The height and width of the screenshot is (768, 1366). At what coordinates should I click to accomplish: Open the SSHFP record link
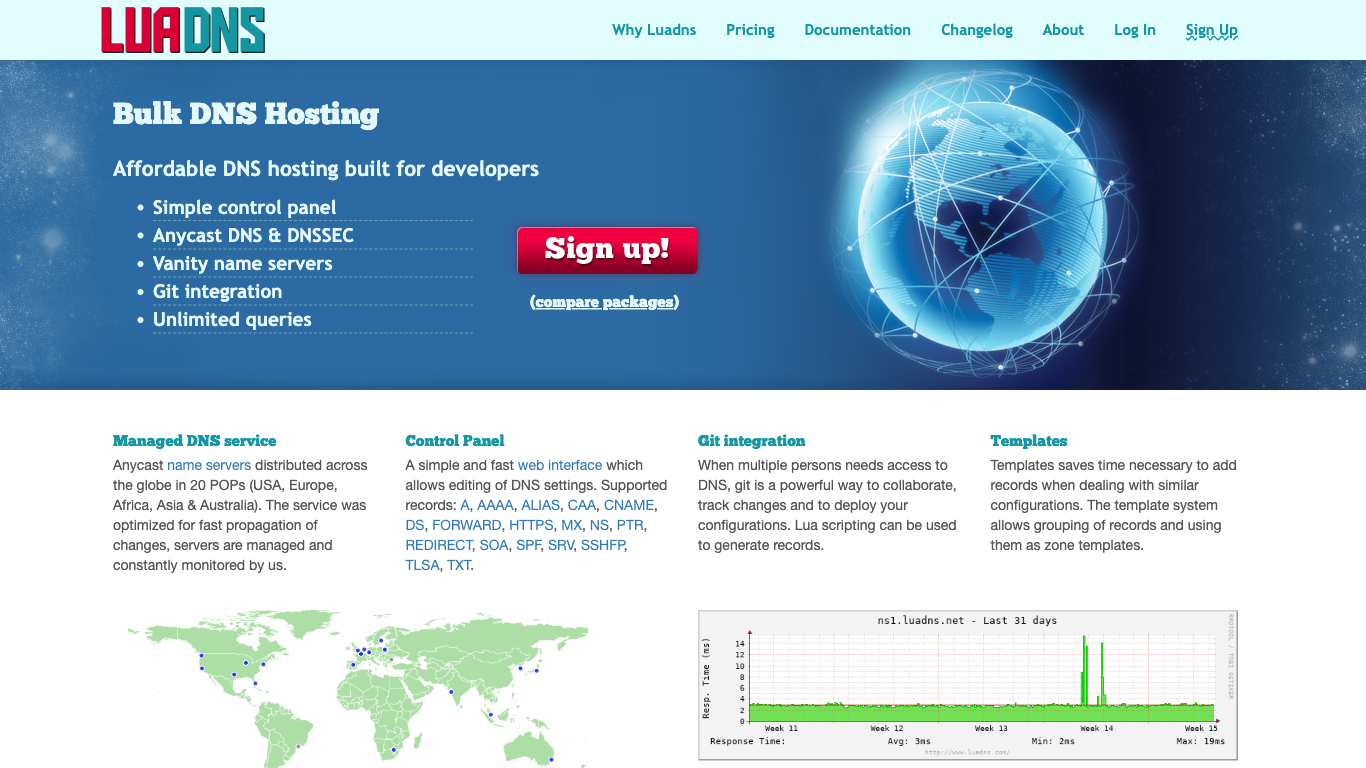tap(604, 545)
